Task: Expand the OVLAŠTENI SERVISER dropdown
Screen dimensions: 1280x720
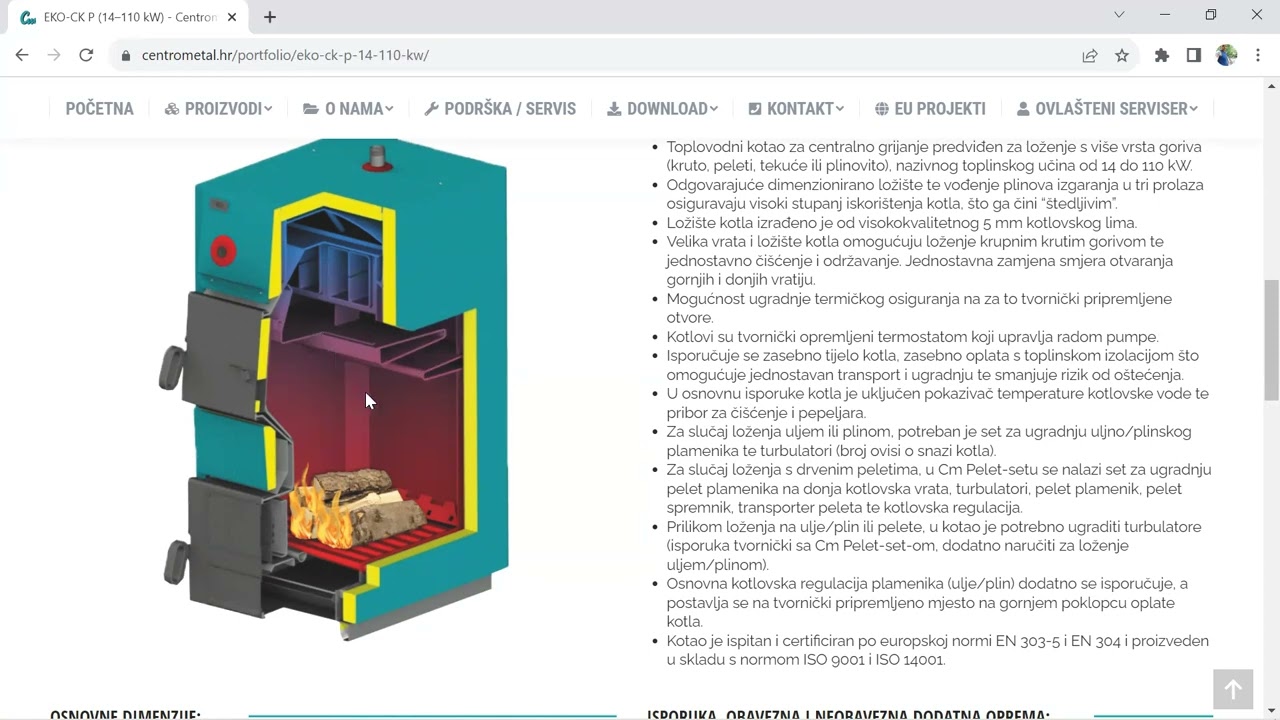Action: tap(1107, 109)
